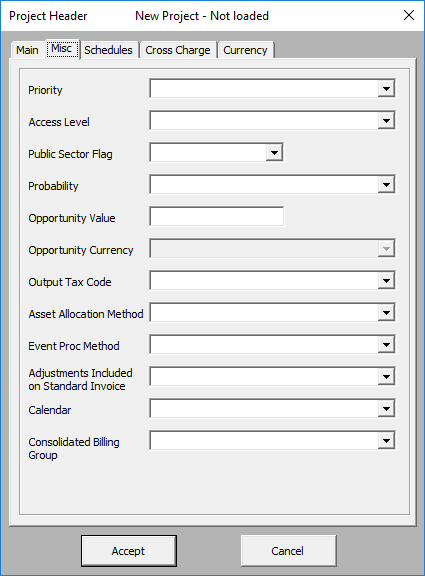Expand the Asset Allocation Method dropdown
Image resolution: width=425 pixels, height=576 pixels.
tap(386, 313)
